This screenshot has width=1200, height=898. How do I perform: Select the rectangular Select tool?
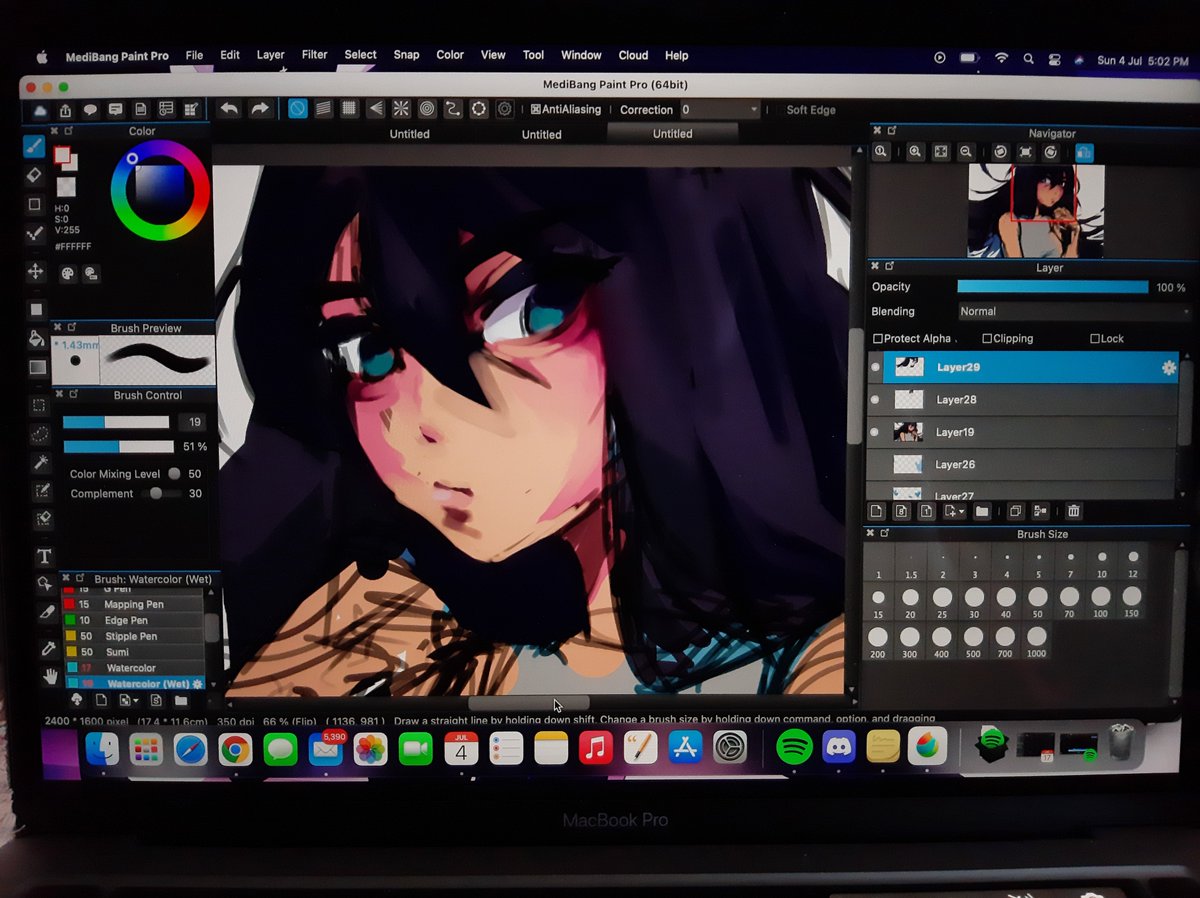38,405
